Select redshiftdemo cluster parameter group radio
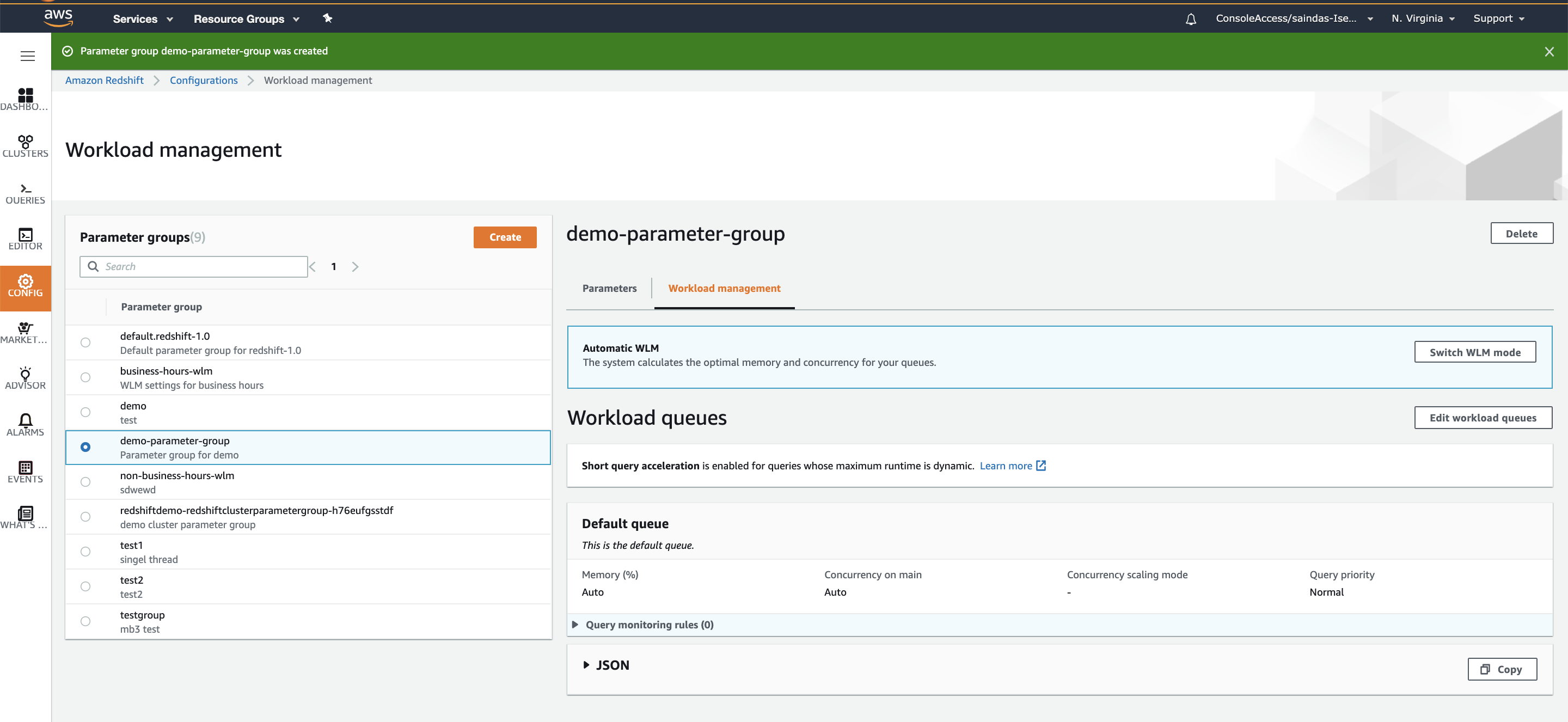 coord(85,517)
